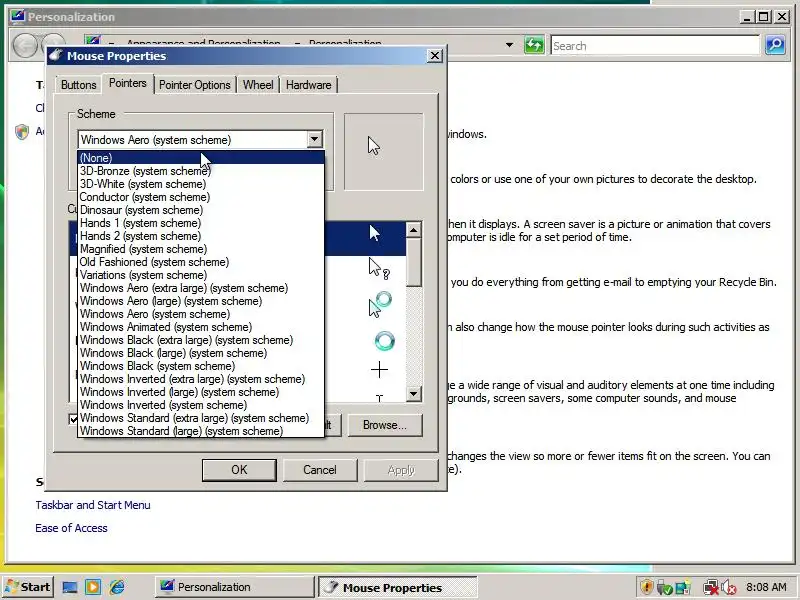Screen dimensions: 800x600
Task: Click the 8:08 AM clock
Action: point(766,587)
